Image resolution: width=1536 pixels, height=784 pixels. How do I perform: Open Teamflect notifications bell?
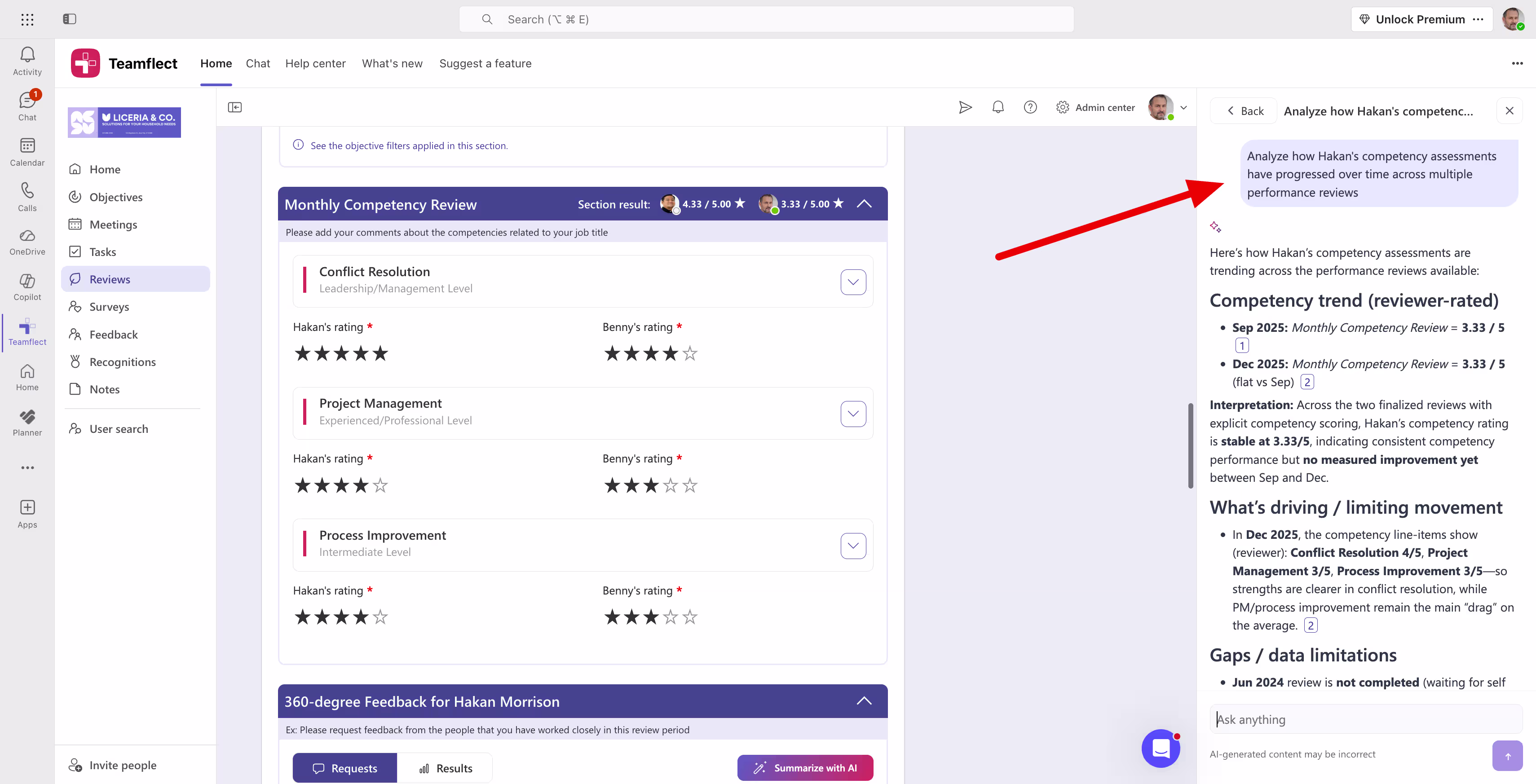coord(998,107)
